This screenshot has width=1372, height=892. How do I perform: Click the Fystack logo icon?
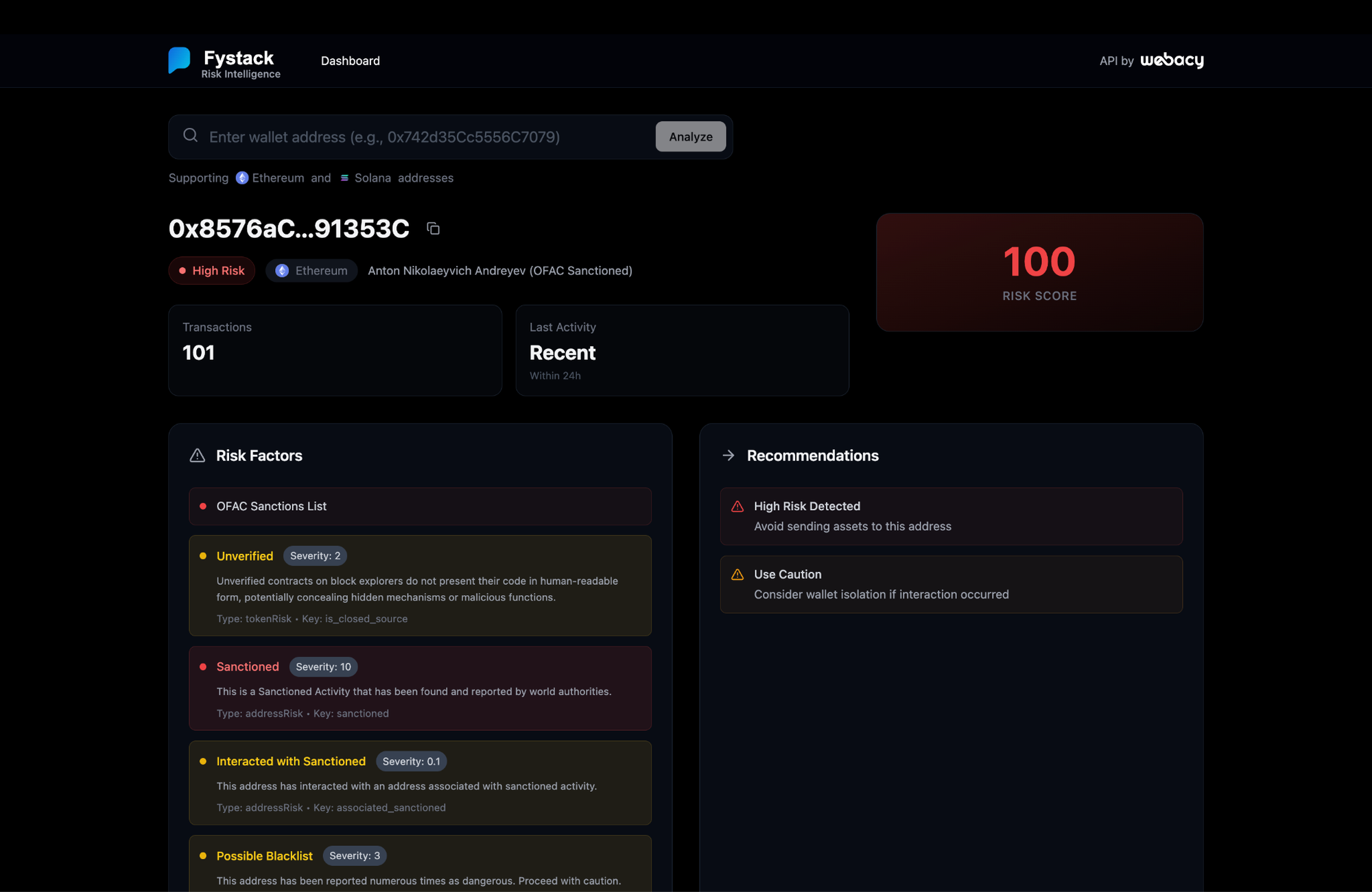coord(179,60)
